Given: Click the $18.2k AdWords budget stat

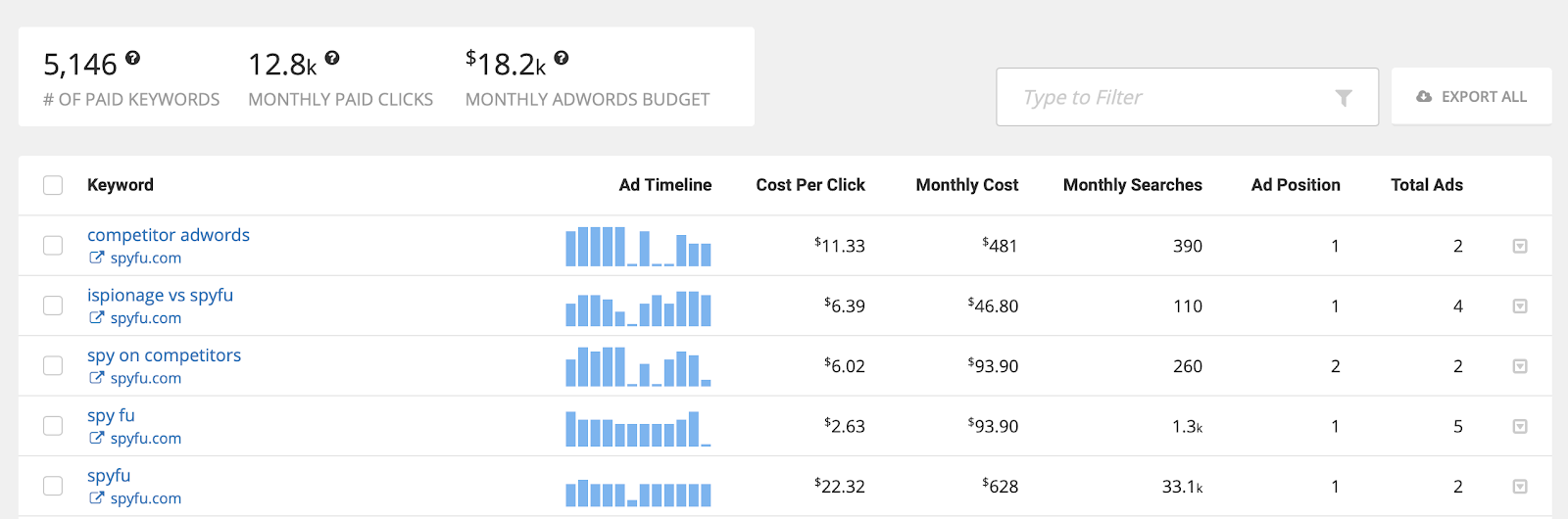Looking at the screenshot, I should pos(506,64).
